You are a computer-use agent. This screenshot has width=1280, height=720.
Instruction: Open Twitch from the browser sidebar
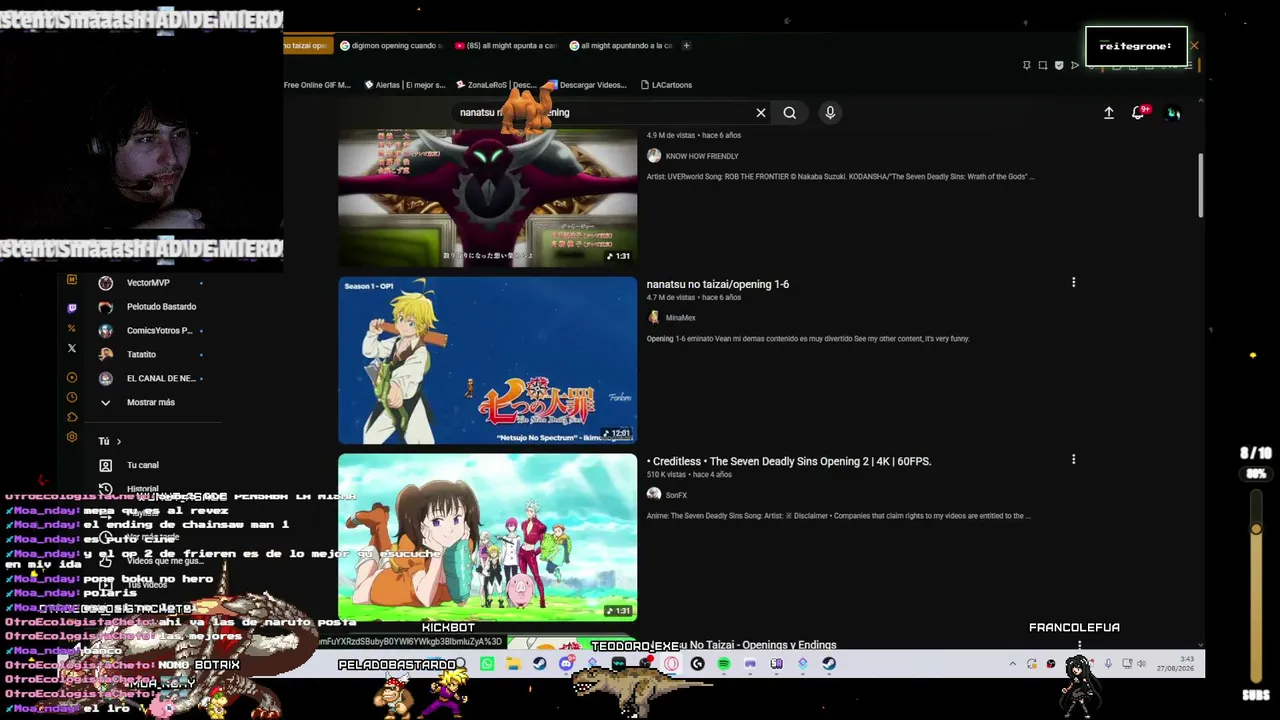coord(72,308)
